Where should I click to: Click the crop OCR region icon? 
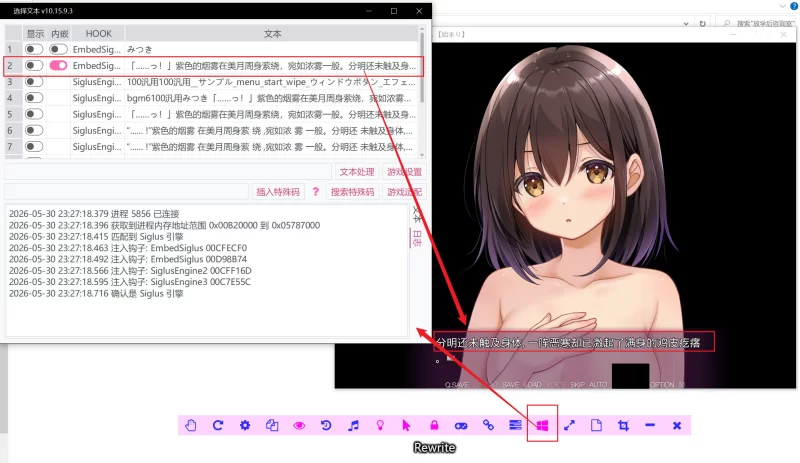click(623, 425)
